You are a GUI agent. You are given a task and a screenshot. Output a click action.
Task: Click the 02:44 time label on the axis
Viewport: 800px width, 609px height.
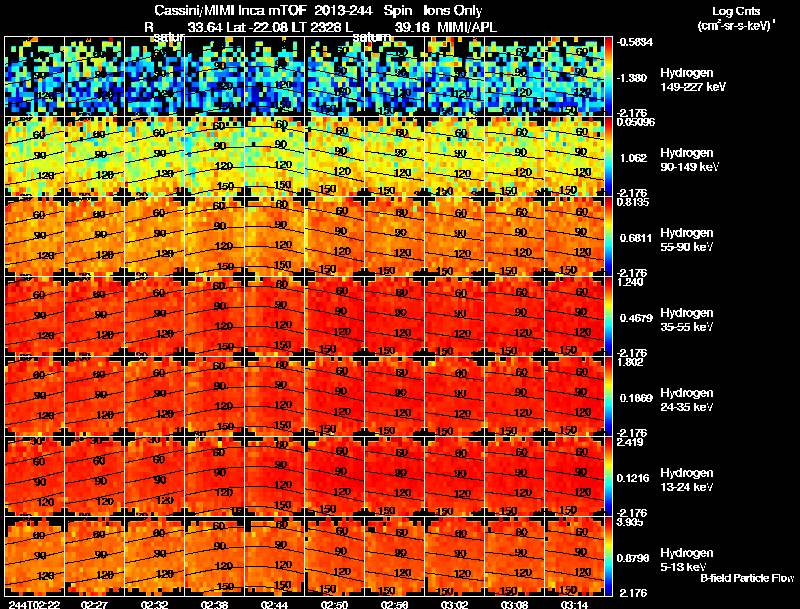274,604
